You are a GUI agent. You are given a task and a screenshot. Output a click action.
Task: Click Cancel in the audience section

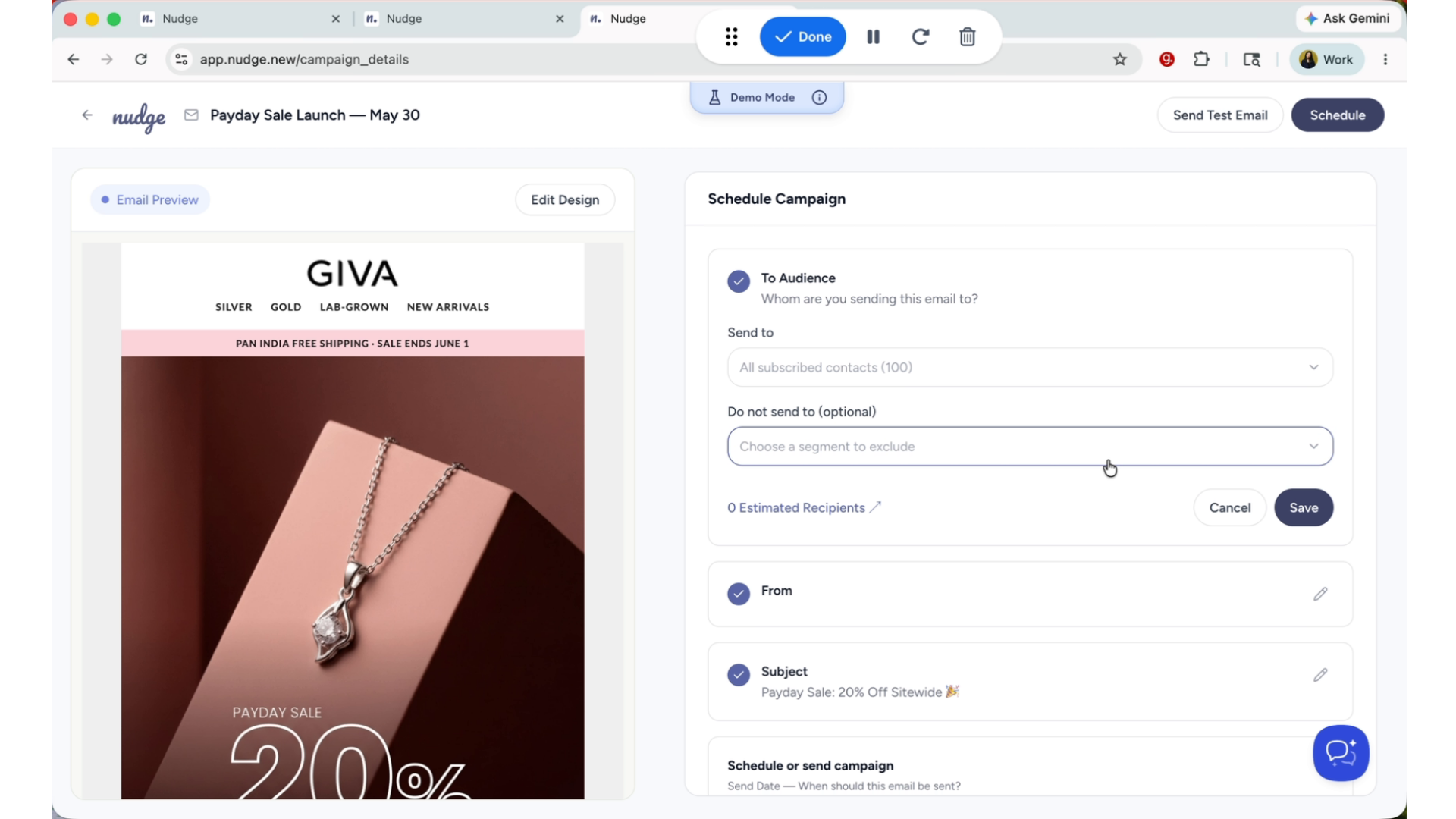tap(1229, 507)
